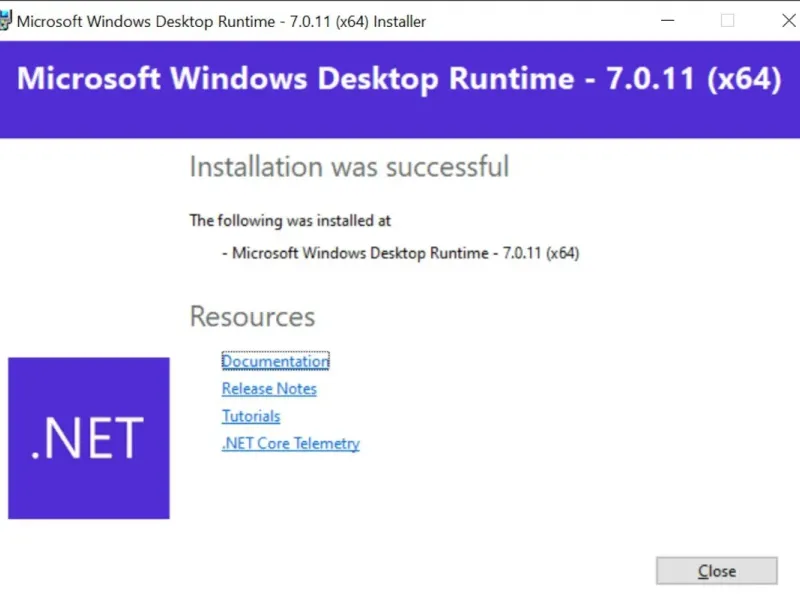Click "The following was installed at" text
Screen dimensions: 800x600
(x=290, y=220)
